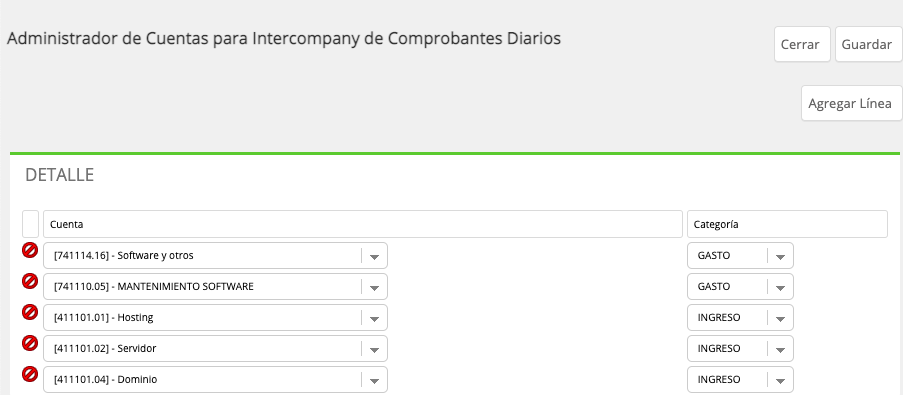
Task: Open the Dominio account dropdown arrow
Action: pos(374,380)
